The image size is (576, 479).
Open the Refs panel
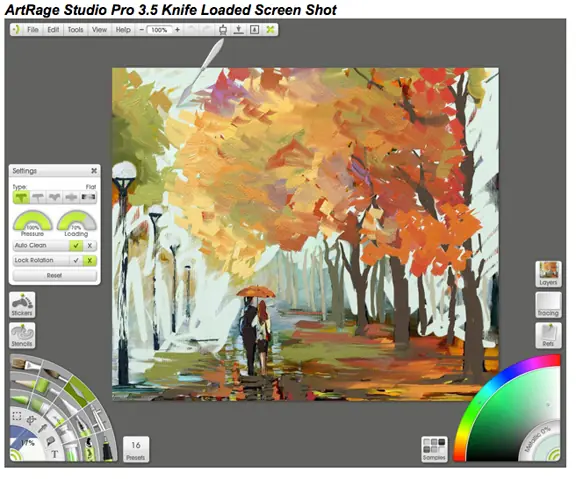[x=548, y=335]
